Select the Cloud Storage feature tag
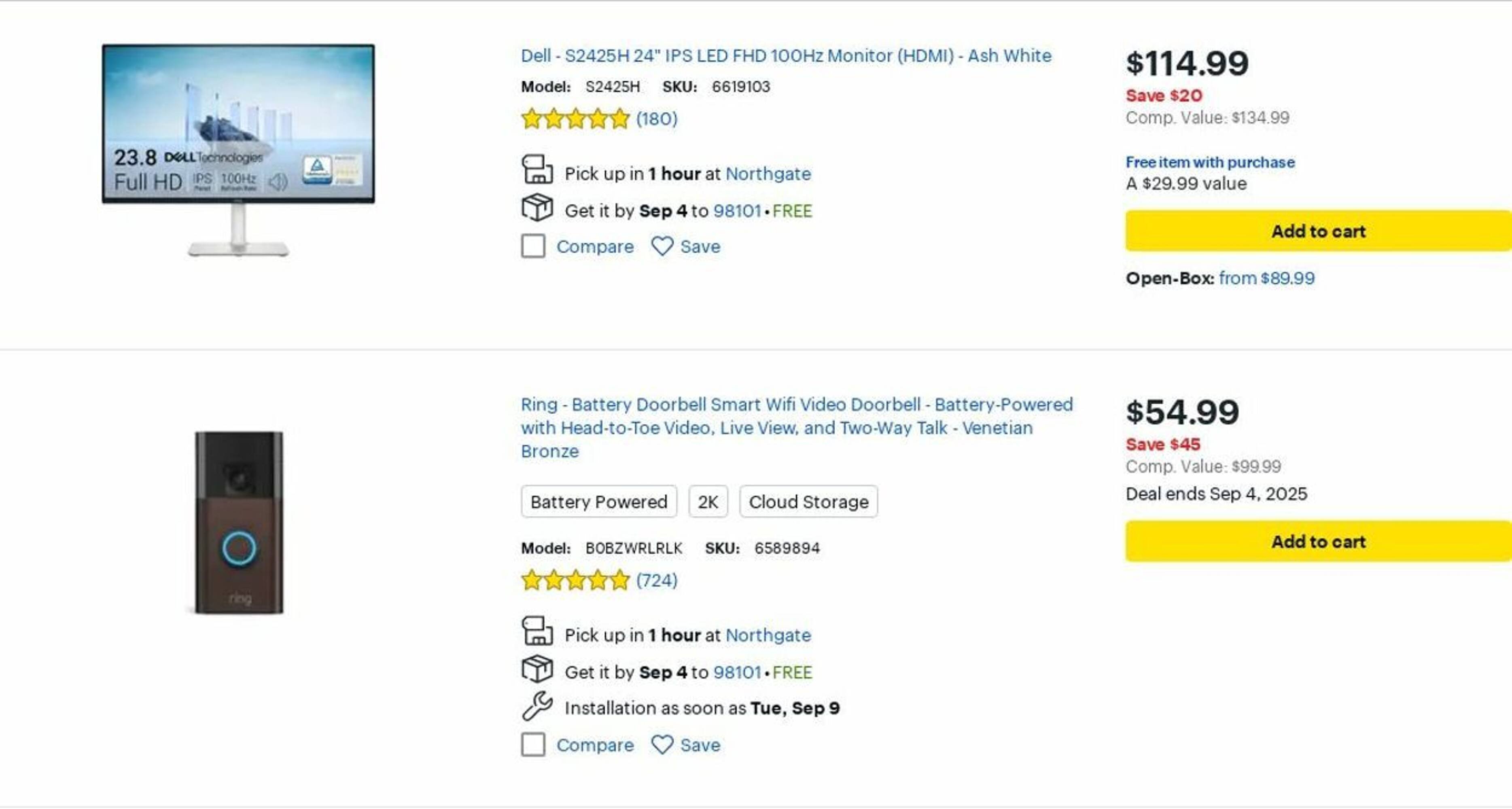 (808, 502)
